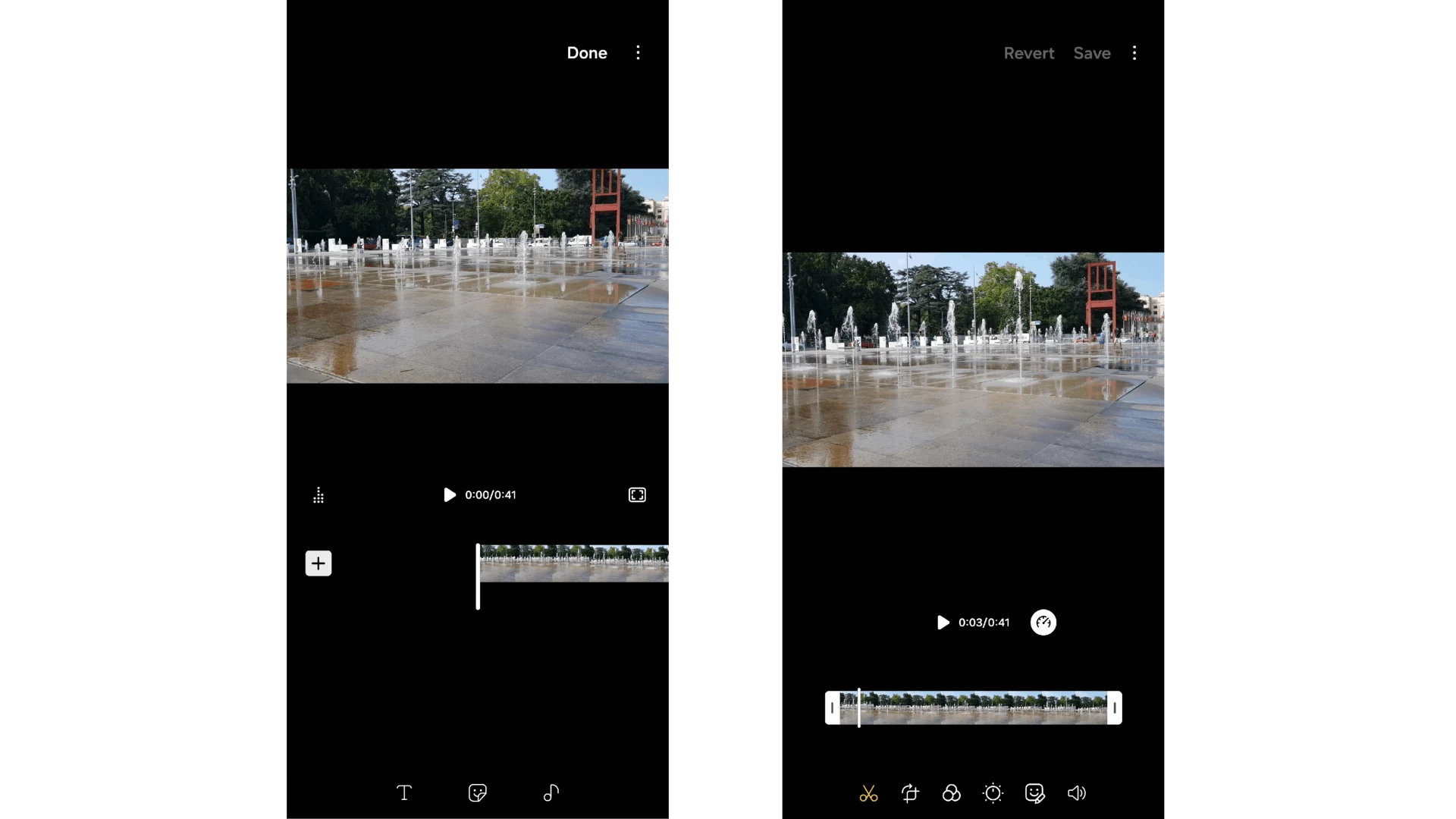Tap Done in the left editor
Screen dimensions: 1456x819
click(x=587, y=53)
